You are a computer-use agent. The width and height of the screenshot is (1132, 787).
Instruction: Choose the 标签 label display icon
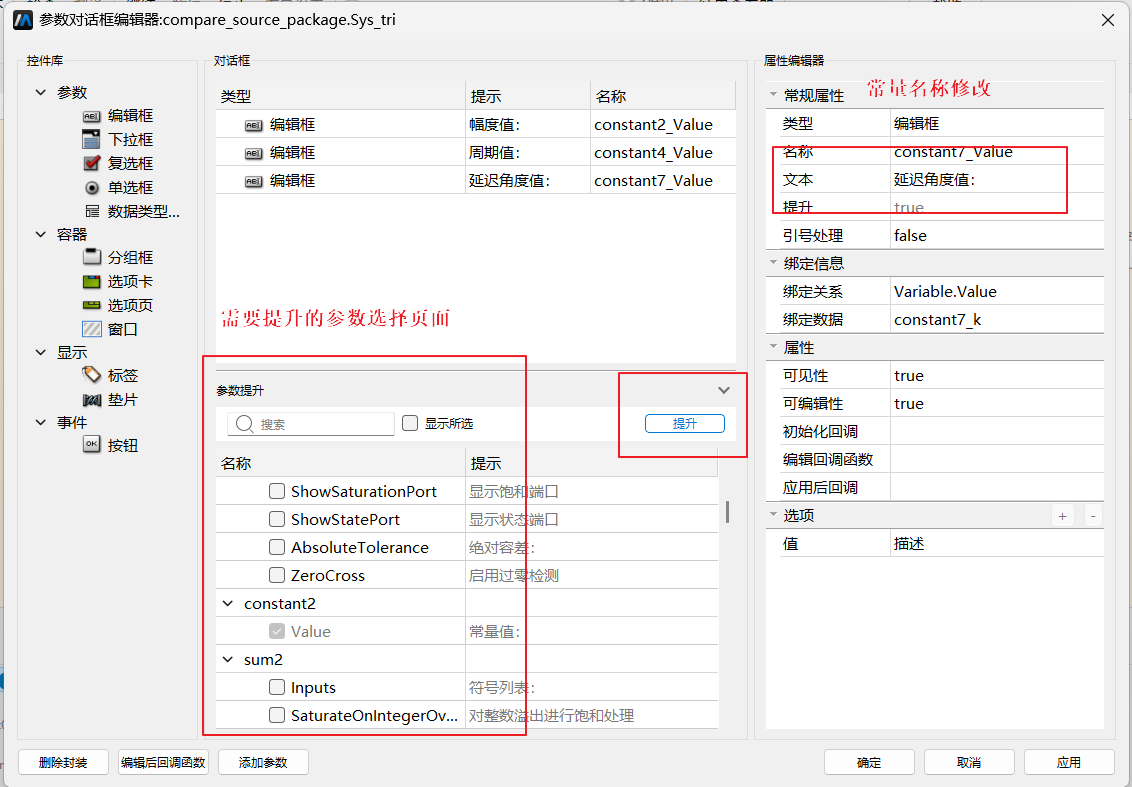(92, 375)
